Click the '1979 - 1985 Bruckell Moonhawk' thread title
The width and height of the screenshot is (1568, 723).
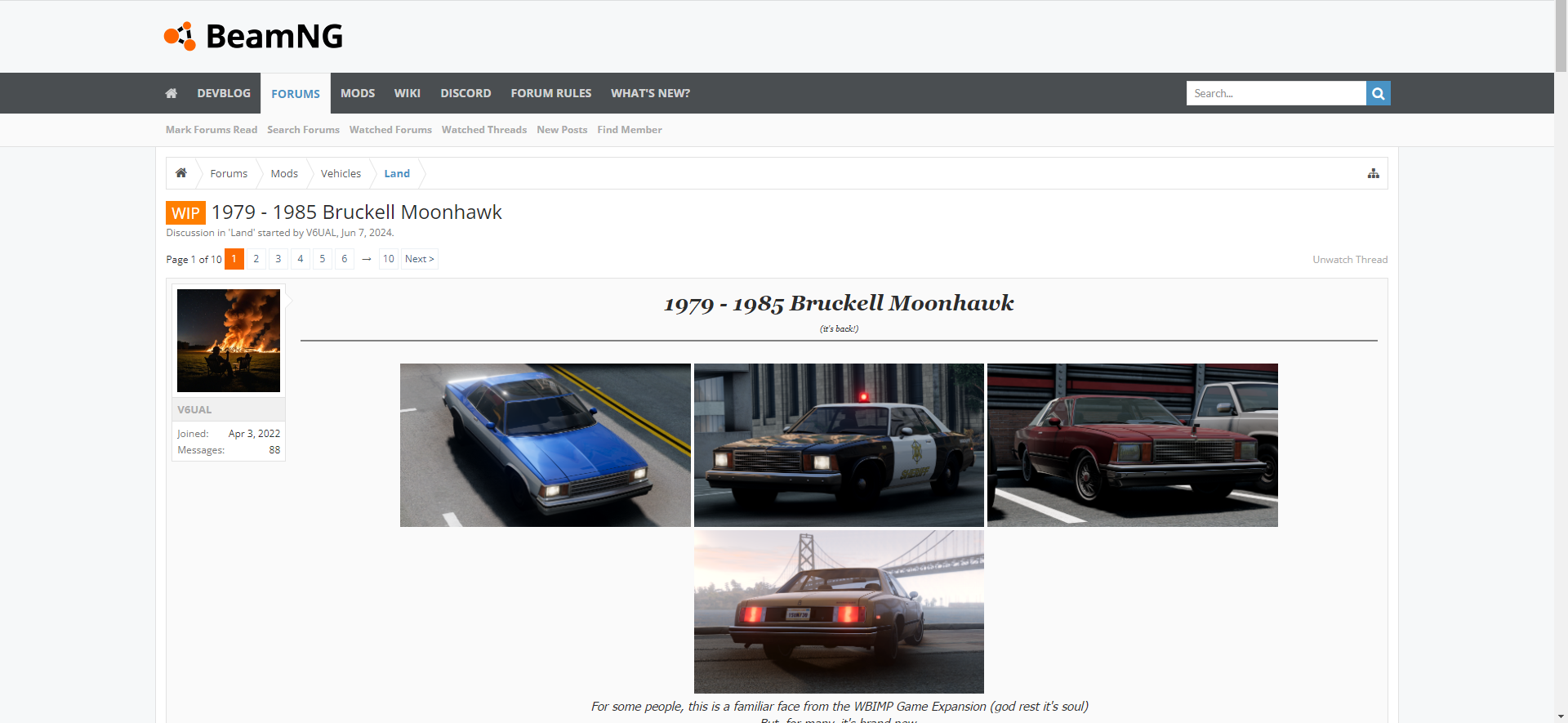tap(356, 212)
